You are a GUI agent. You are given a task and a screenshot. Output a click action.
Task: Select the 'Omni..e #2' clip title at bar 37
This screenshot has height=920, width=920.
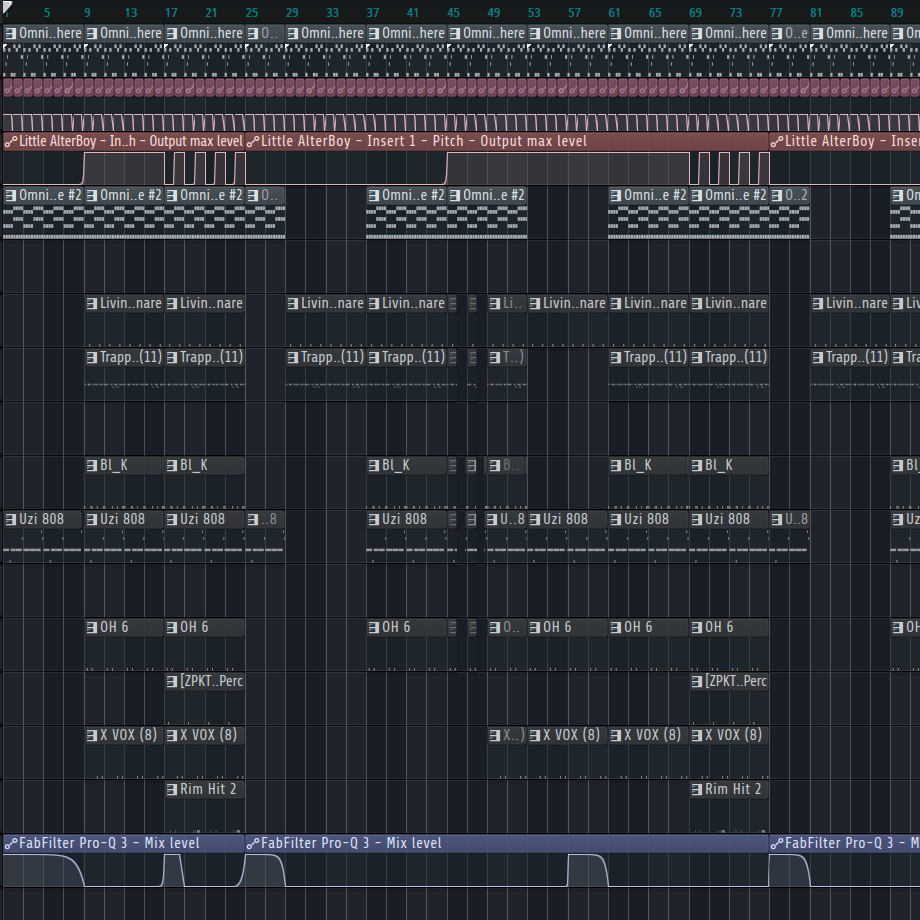point(414,195)
